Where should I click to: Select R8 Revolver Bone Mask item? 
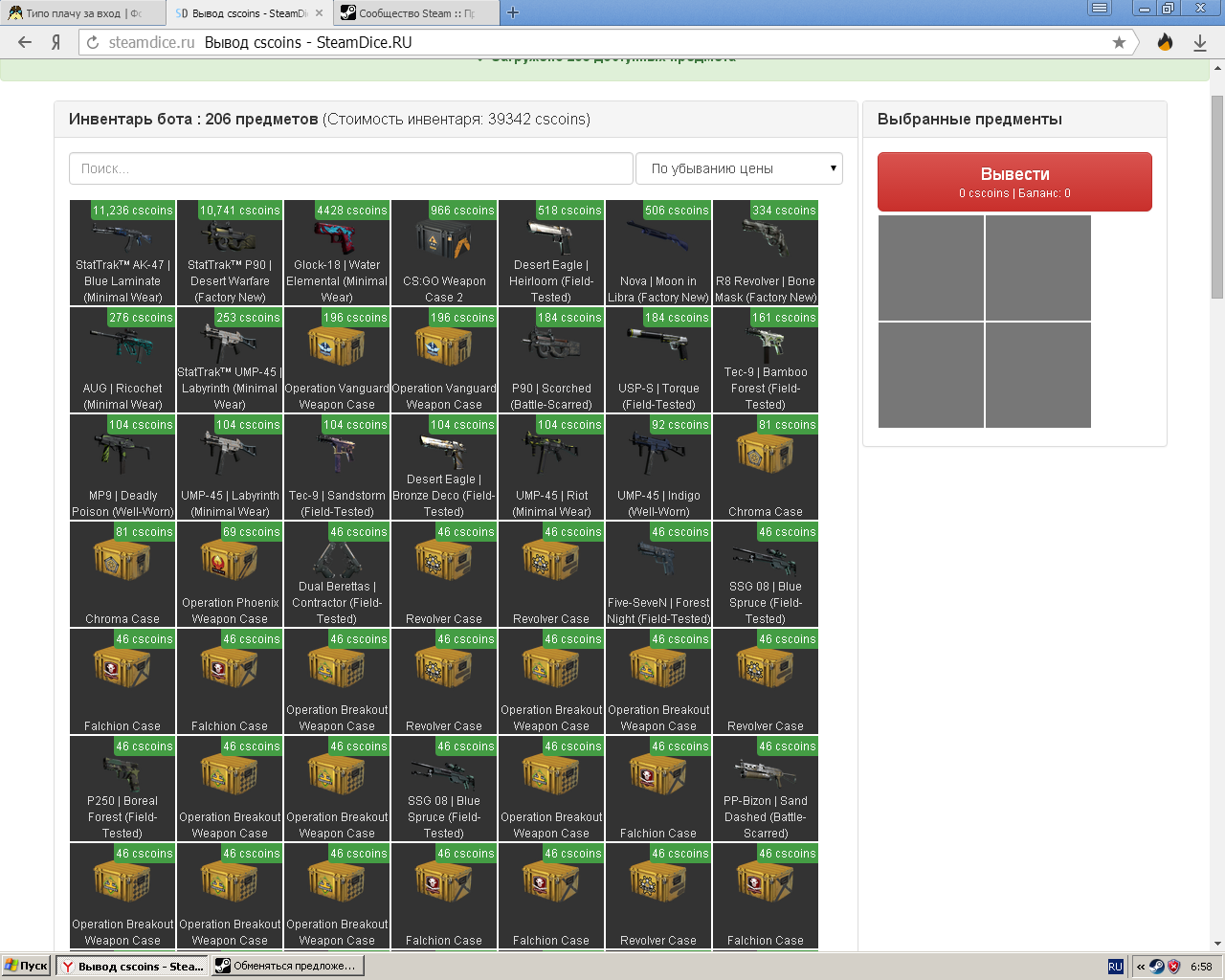tap(766, 253)
